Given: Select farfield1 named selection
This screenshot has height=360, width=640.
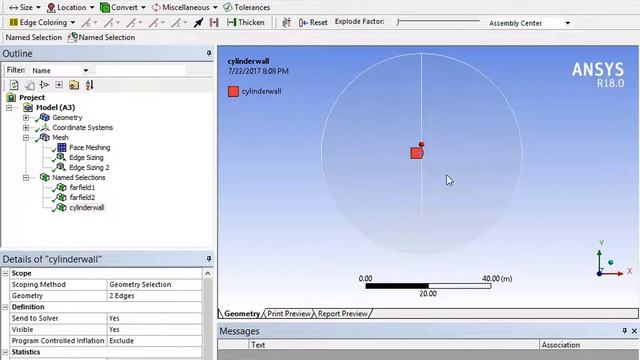Looking at the screenshot, I should (x=82, y=187).
